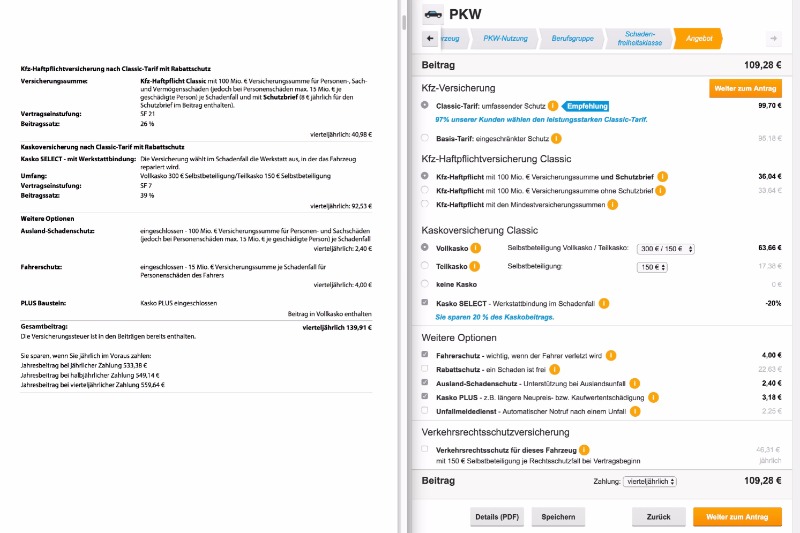Viewport: 800px width, 533px height.
Task: Uncheck the Kasko PLUS option
Action: [x=426, y=397]
